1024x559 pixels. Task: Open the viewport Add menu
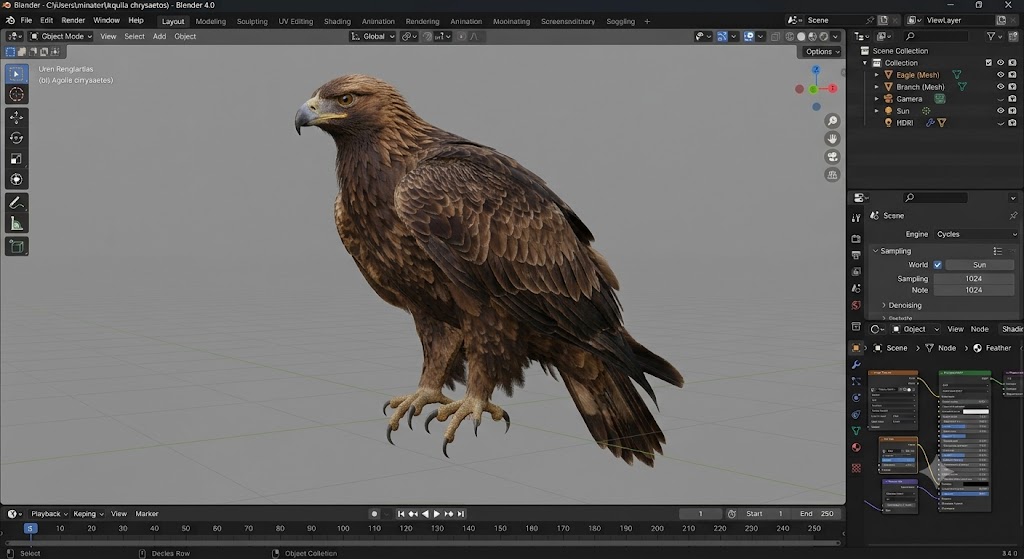(x=159, y=37)
